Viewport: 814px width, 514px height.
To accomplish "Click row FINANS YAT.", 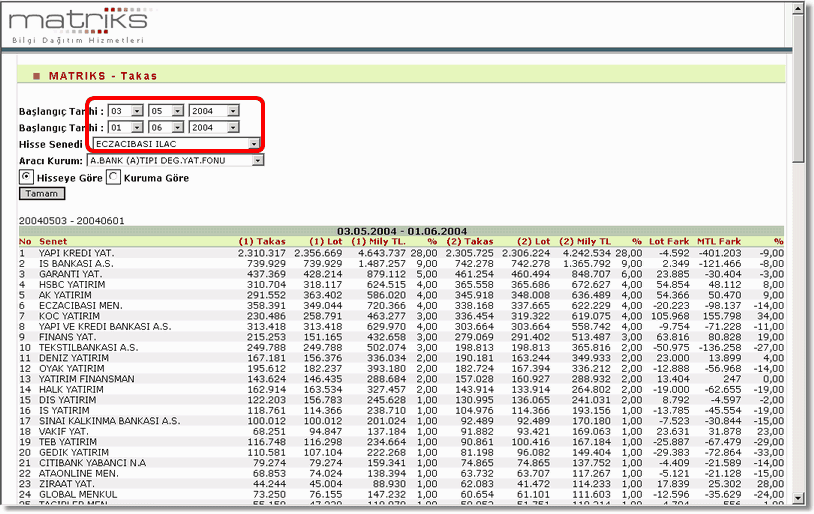I will pos(401,337).
